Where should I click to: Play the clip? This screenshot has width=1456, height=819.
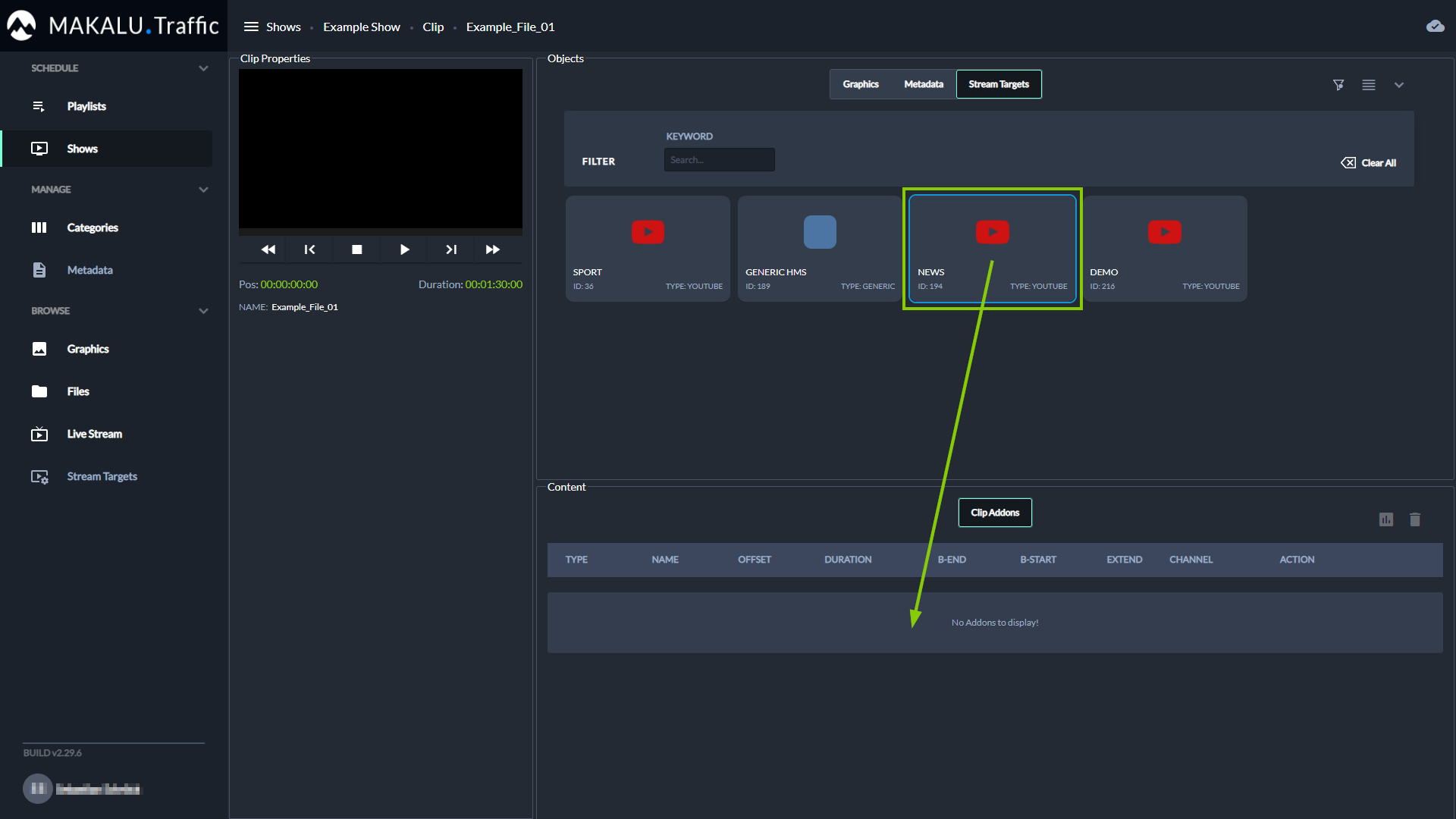405,249
